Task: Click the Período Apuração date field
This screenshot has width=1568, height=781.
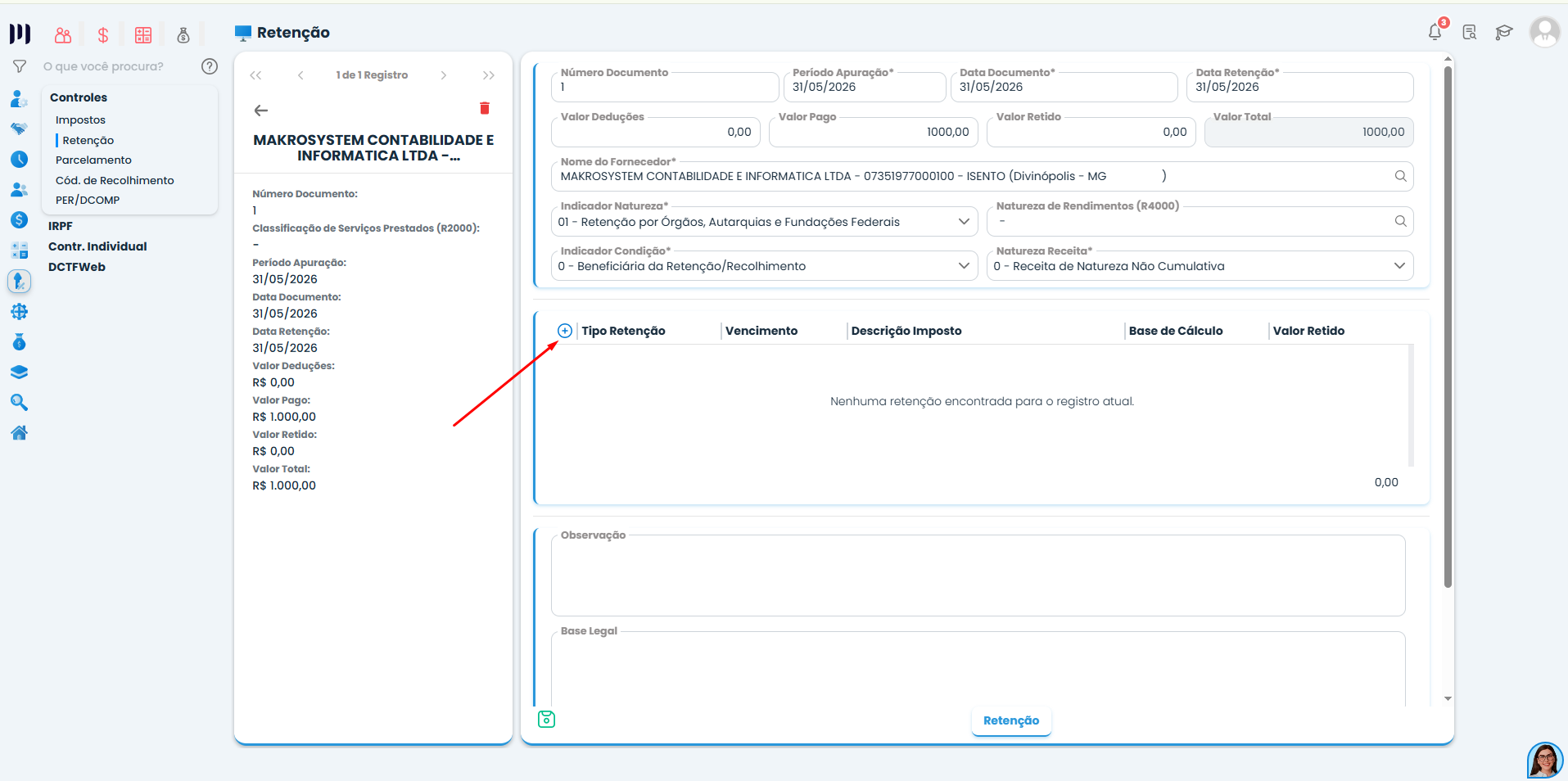Action: pos(865,87)
